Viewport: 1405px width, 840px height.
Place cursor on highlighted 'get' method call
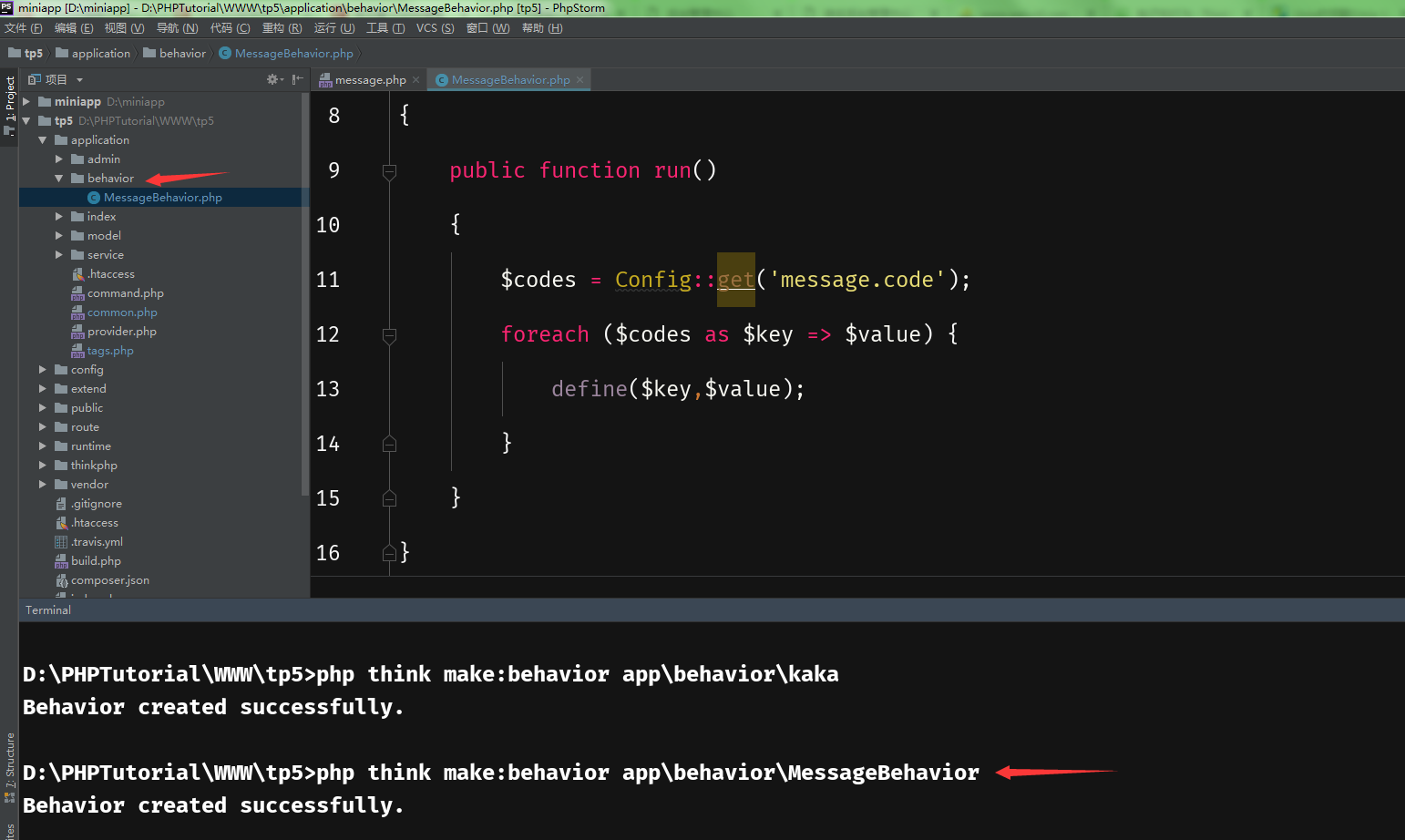736,280
